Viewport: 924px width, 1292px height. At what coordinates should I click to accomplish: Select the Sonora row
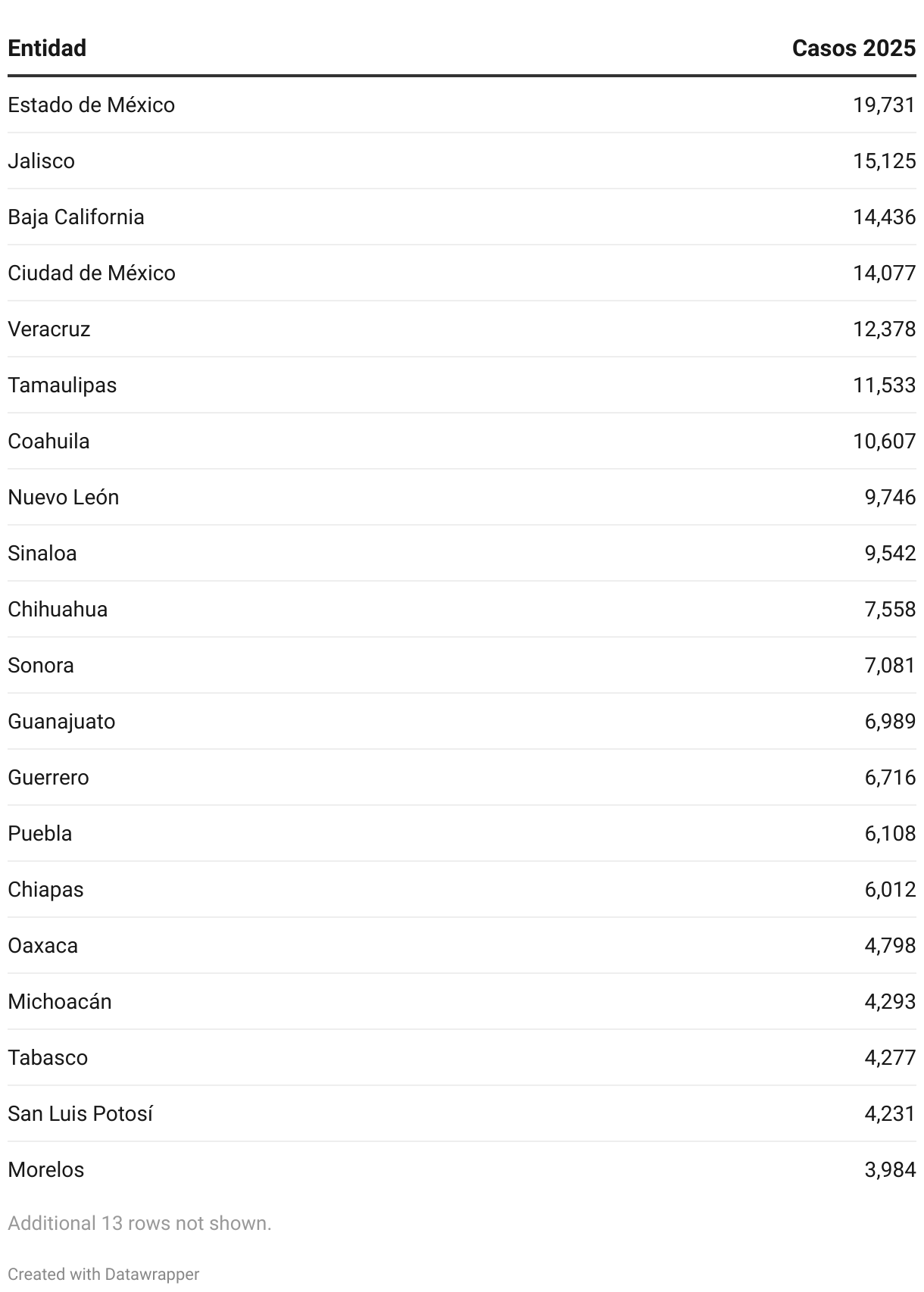462,666
